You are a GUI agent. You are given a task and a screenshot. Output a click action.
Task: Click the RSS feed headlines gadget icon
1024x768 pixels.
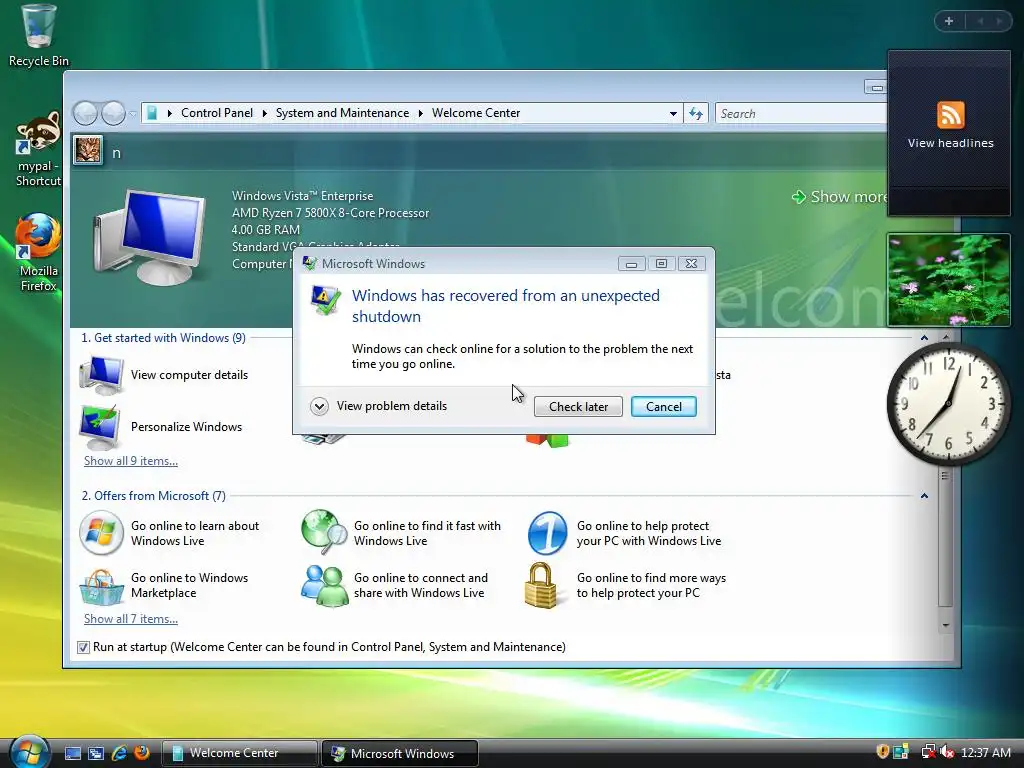(x=950, y=116)
